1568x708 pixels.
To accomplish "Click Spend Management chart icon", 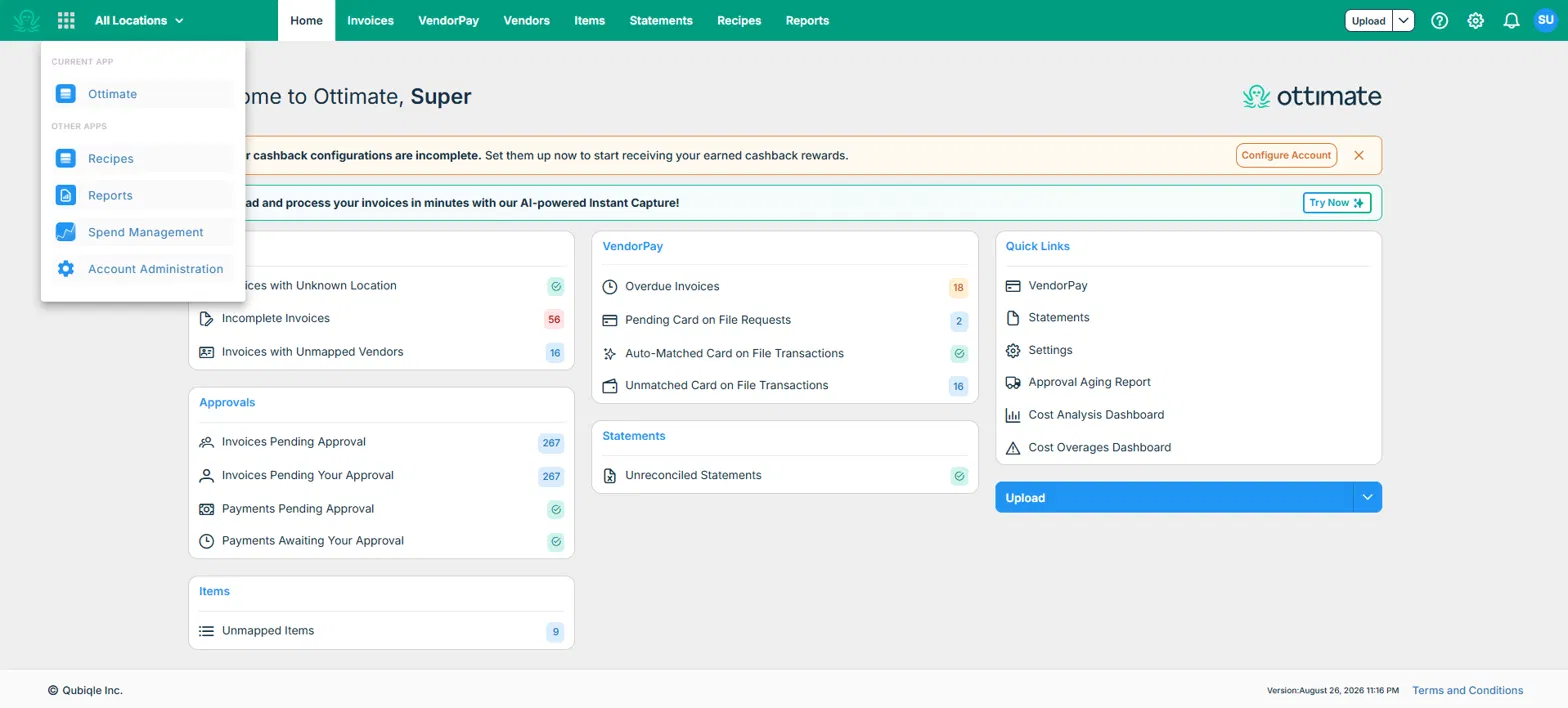I will (x=66, y=232).
